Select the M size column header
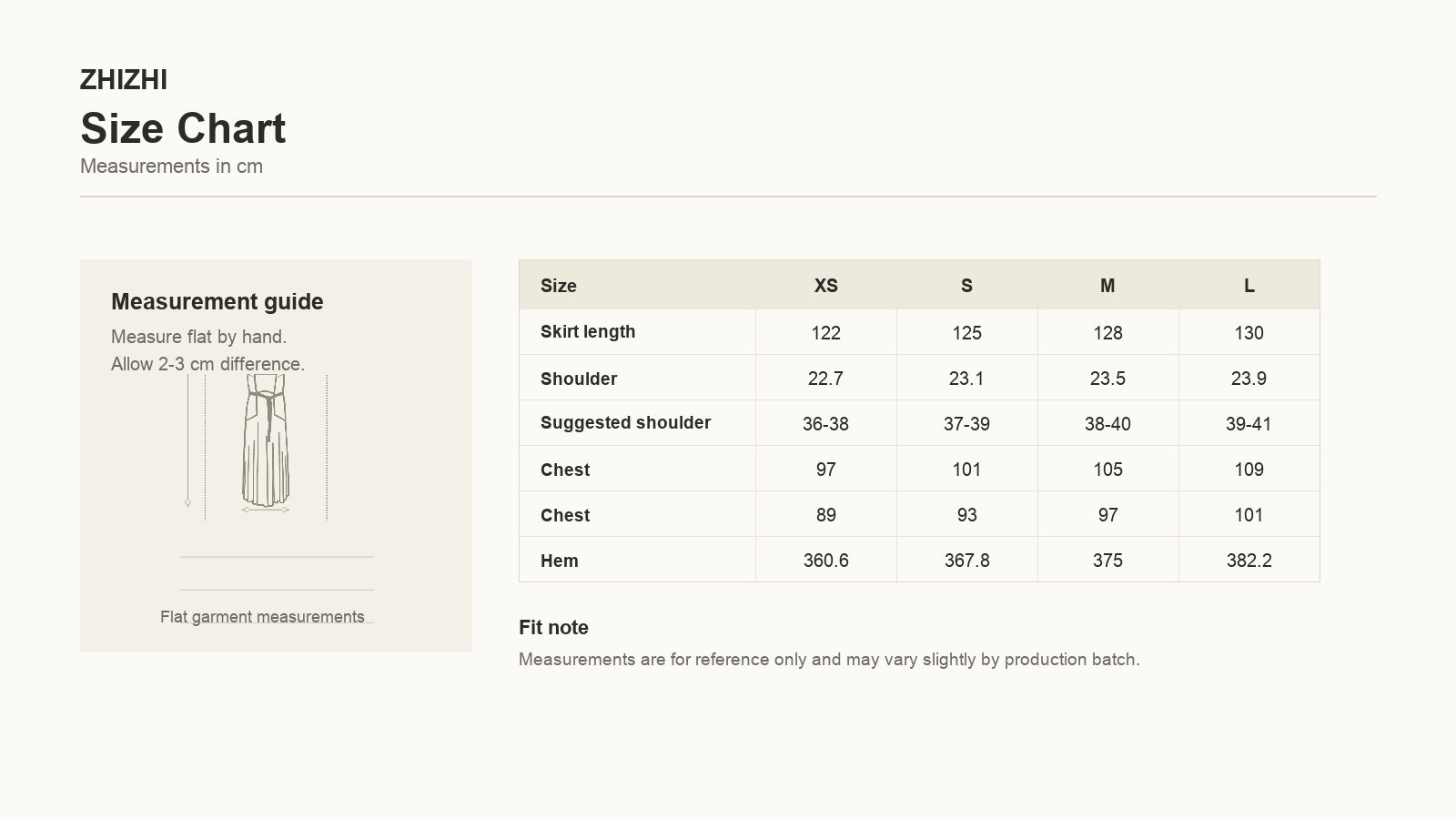1456x819 pixels. point(1107,286)
